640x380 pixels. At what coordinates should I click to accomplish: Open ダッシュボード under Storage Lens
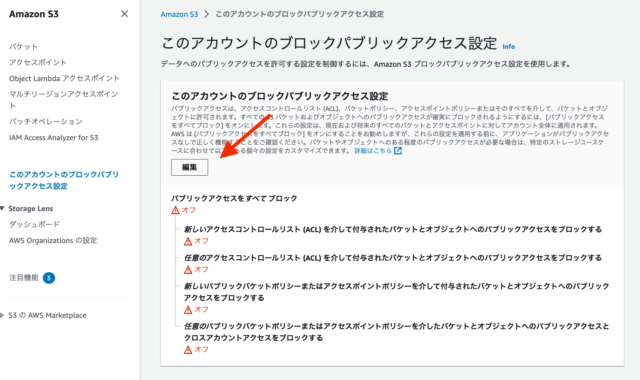pos(34,224)
